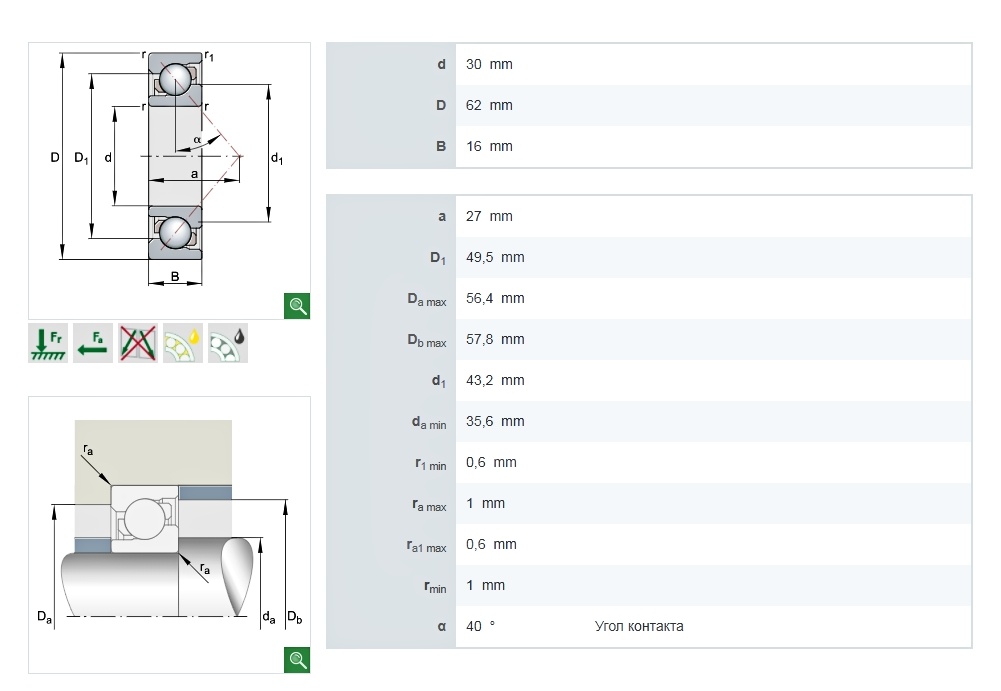Zoom the mounting dimensions drawing via magnifier
This screenshot has width=1001, height=691.
coord(297,659)
